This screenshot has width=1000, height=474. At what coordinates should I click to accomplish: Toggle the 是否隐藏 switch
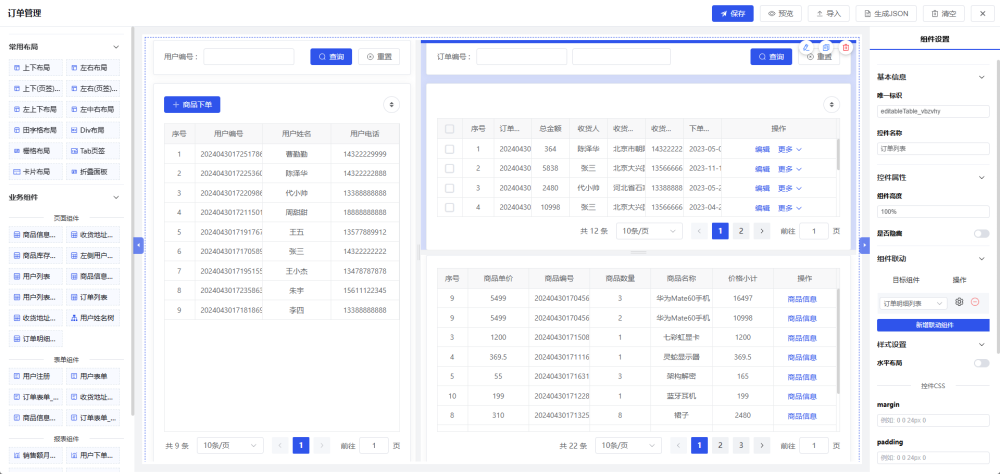[x=981, y=233]
